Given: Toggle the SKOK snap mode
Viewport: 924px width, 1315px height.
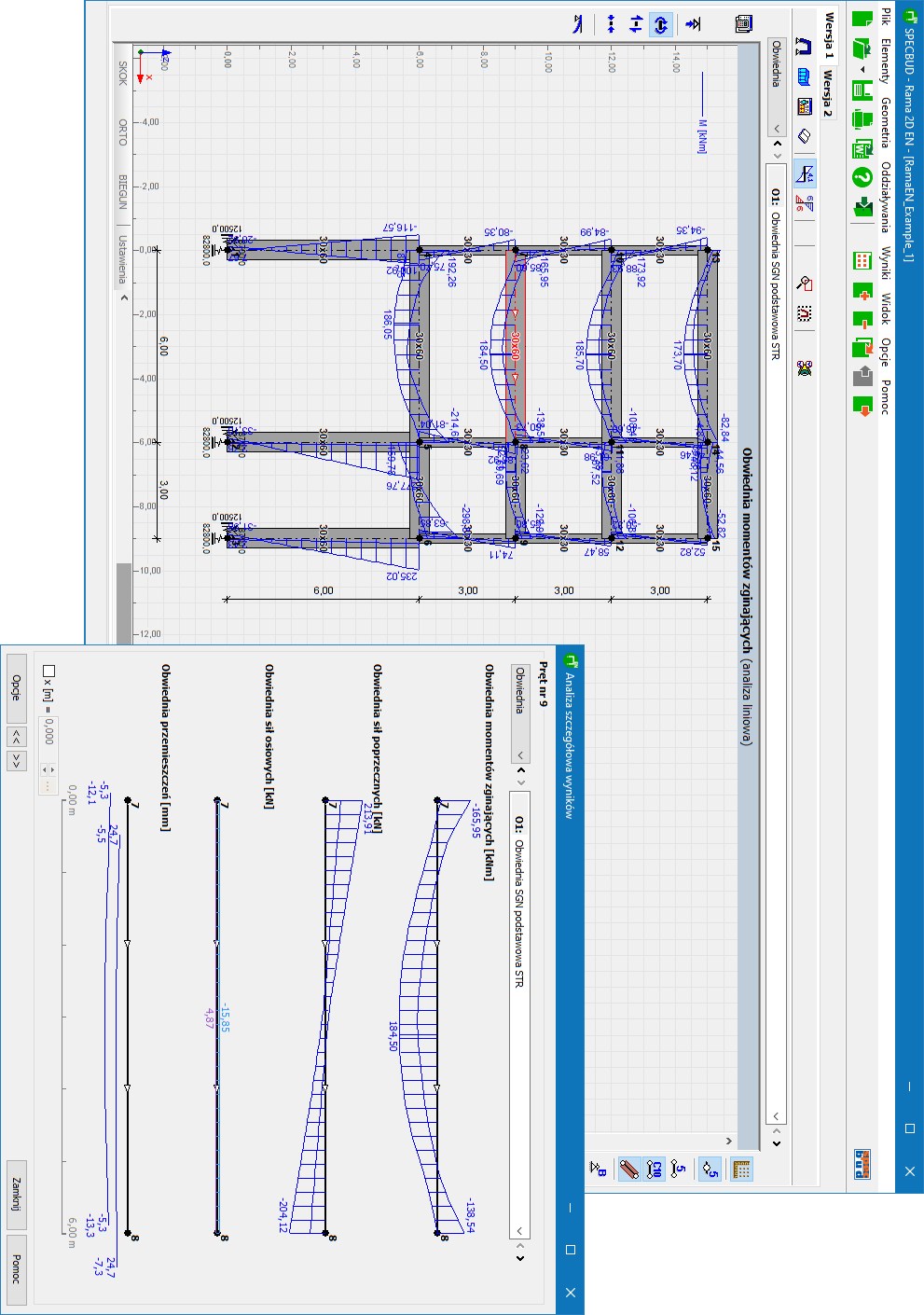Looking at the screenshot, I should tap(122, 74).
